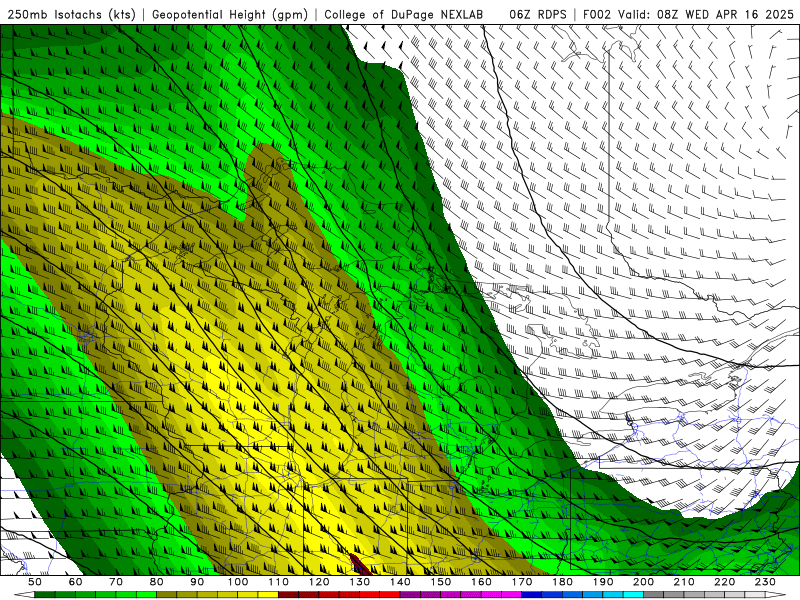This screenshot has height=600, width=800.
Task: Click the 110 label on the color scale
Action: pos(279,582)
